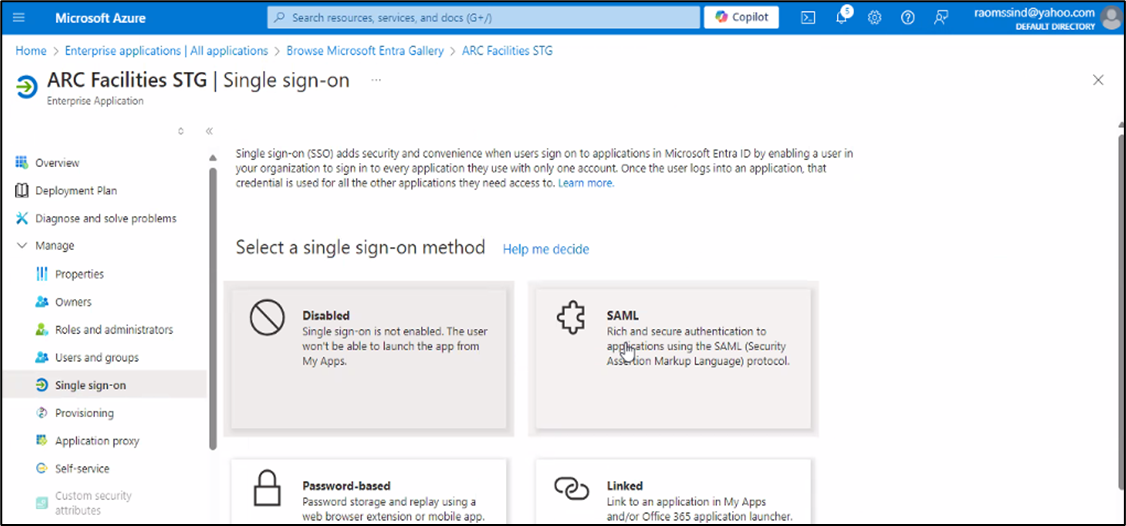Open the notifications bell

(842, 18)
